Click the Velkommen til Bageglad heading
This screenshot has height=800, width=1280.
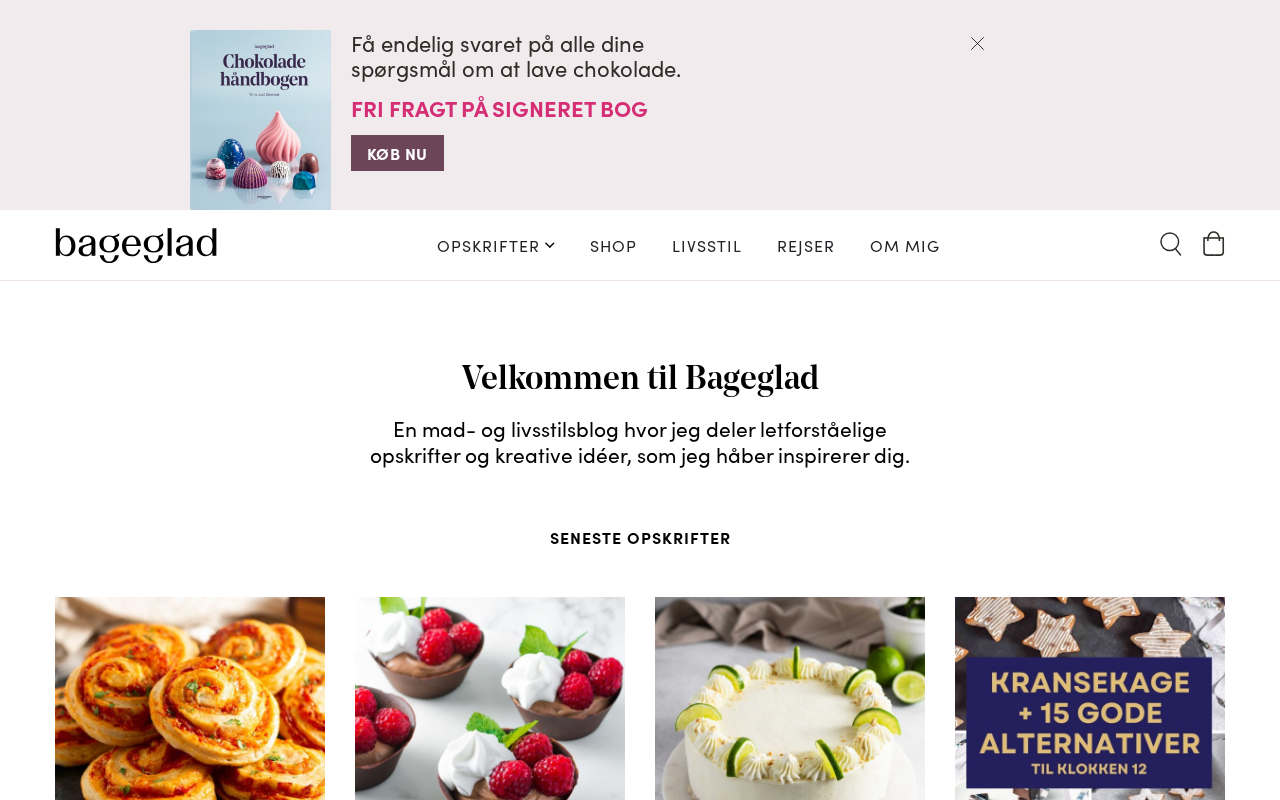click(x=640, y=378)
